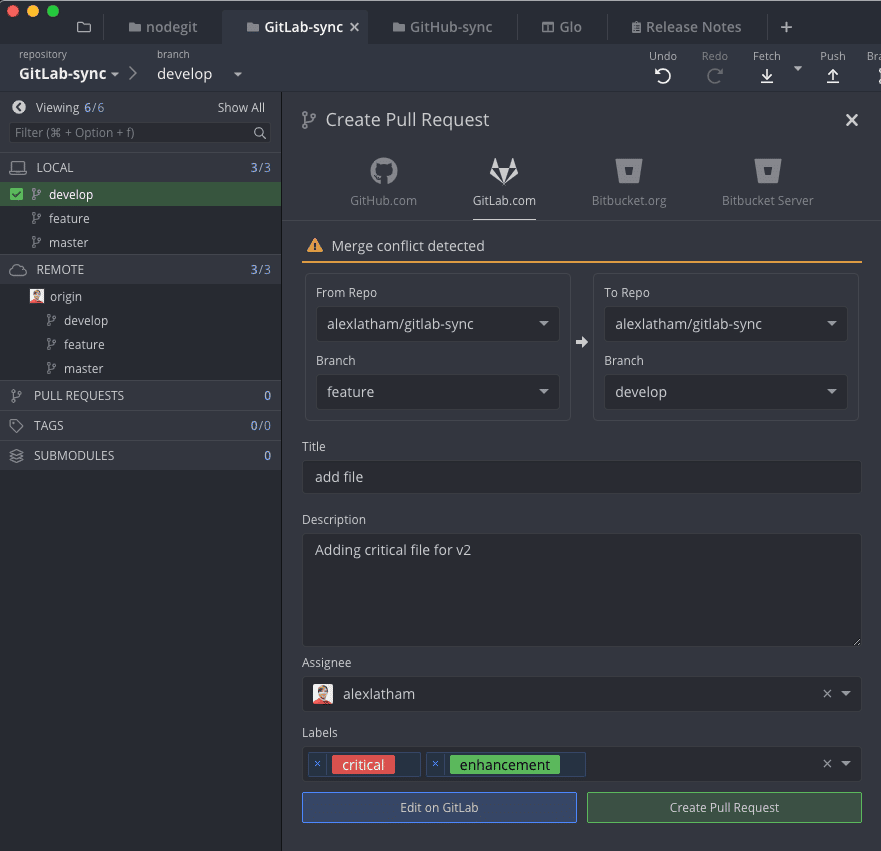
Task: Open the From Repo branch dropdown
Action: (437, 392)
